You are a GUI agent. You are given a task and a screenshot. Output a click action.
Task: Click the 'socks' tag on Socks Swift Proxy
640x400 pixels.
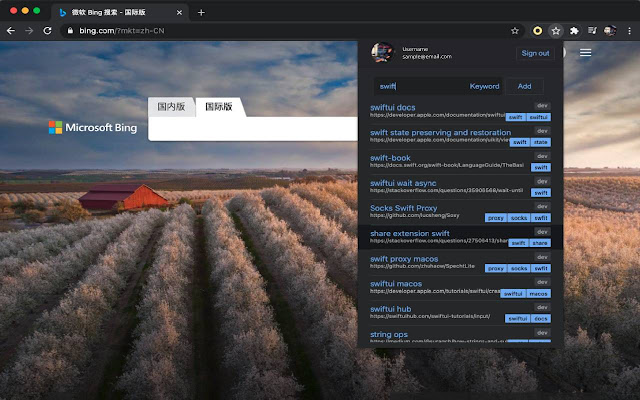519,218
